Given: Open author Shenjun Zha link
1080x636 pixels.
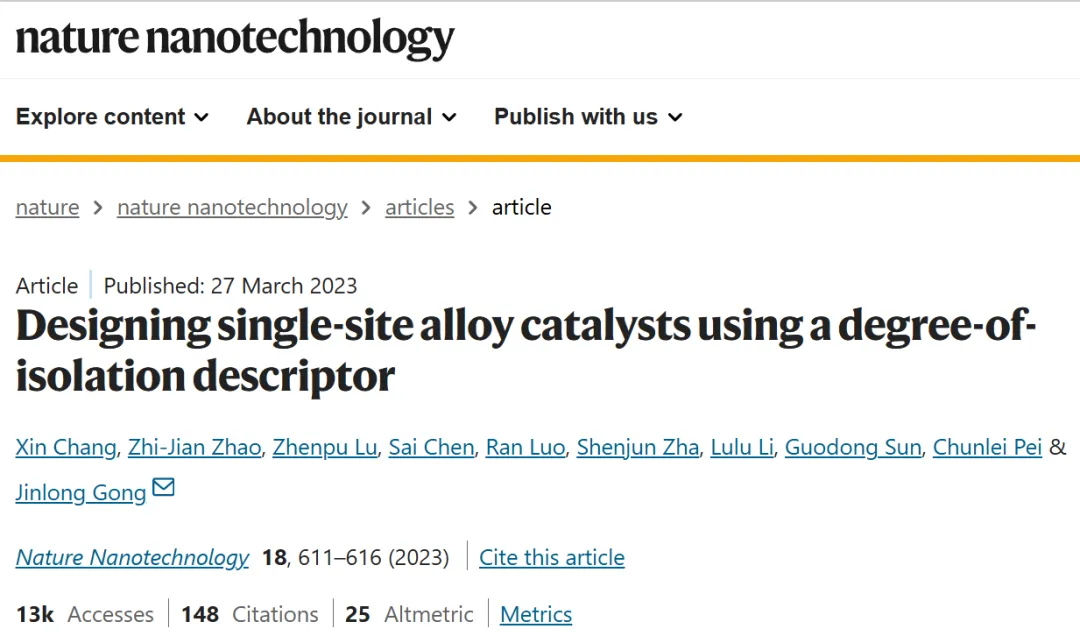Looking at the screenshot, I should [638, 447].
